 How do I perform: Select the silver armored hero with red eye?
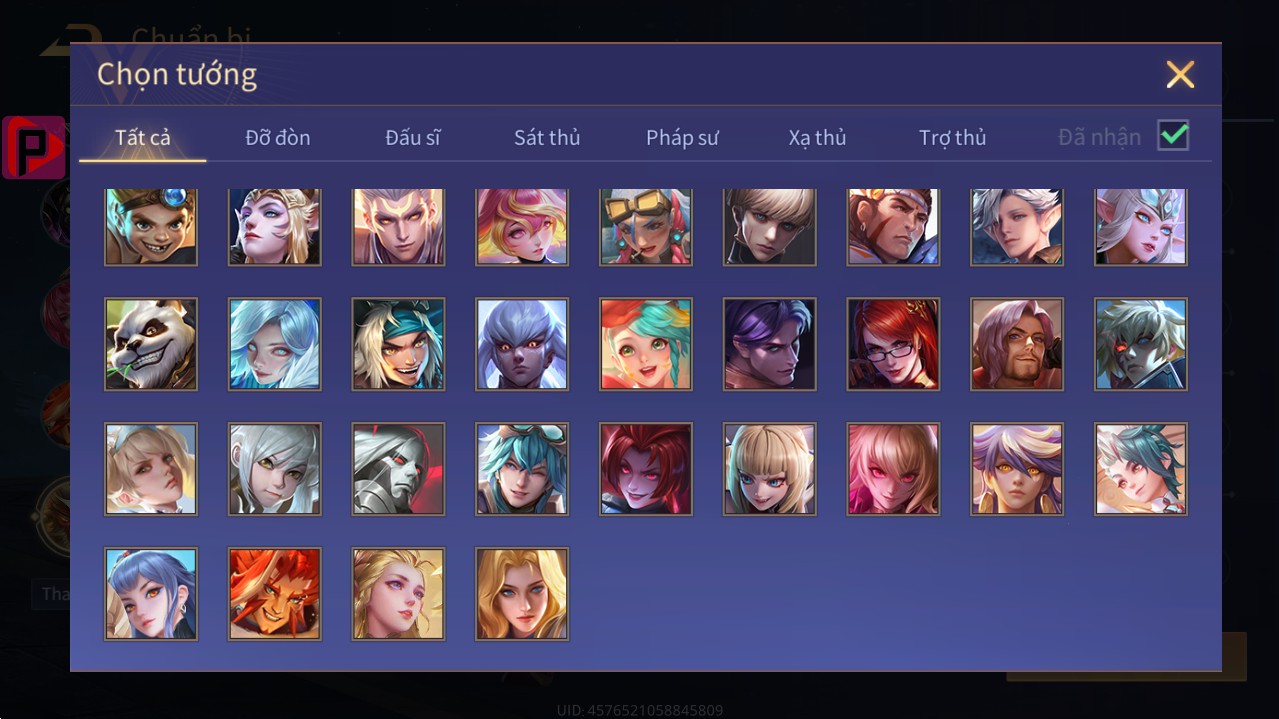[398, 469]
